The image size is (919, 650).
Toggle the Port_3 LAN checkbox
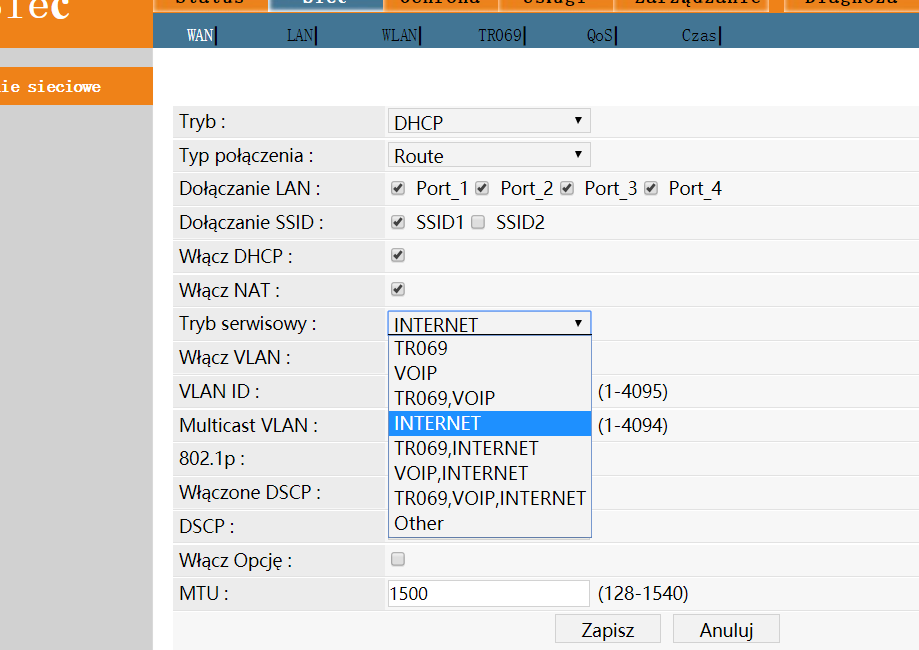tap(567, 188)
